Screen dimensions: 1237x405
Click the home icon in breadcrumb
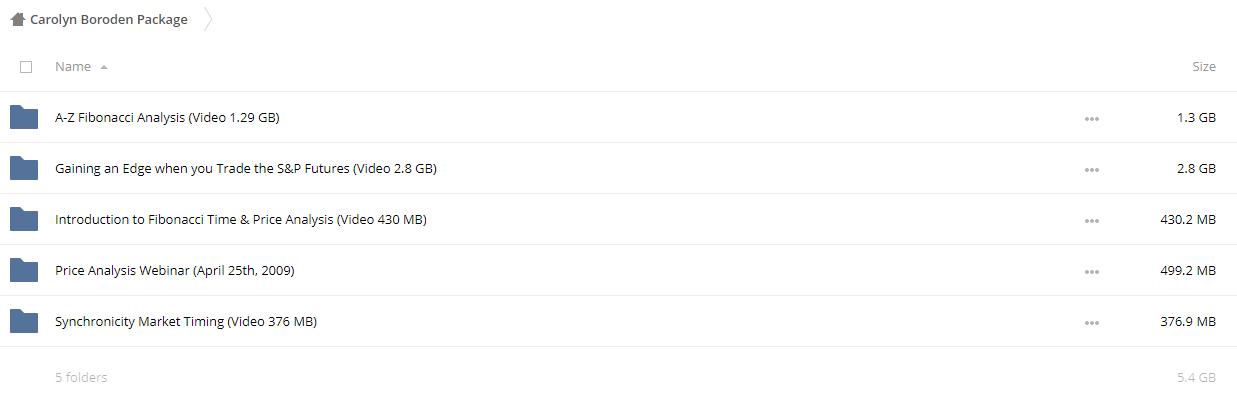coord(17,19)
